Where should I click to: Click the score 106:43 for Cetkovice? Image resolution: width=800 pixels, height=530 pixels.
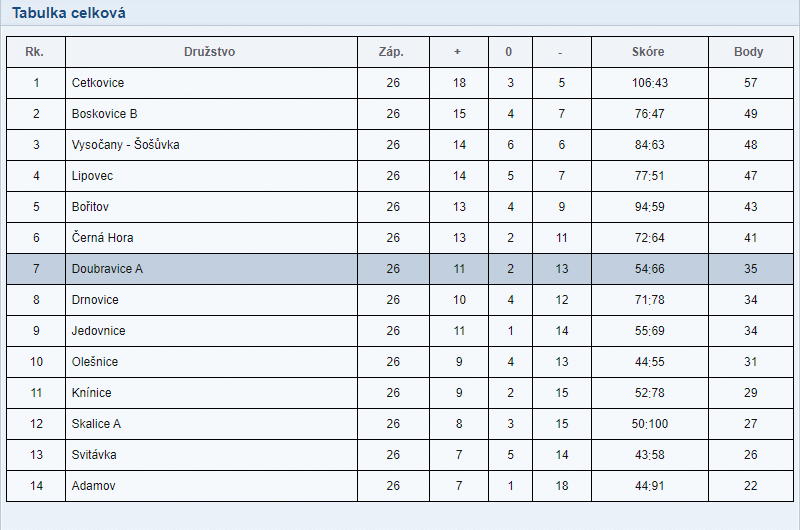649,83
